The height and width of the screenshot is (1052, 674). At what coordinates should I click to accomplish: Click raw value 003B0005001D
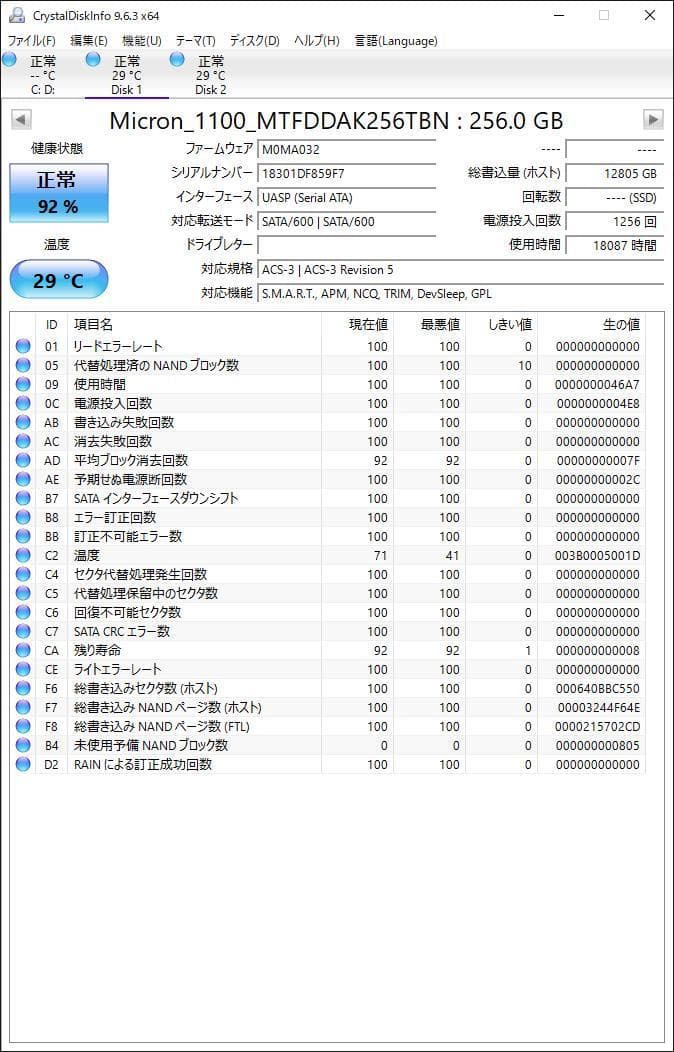pos(598,556)
